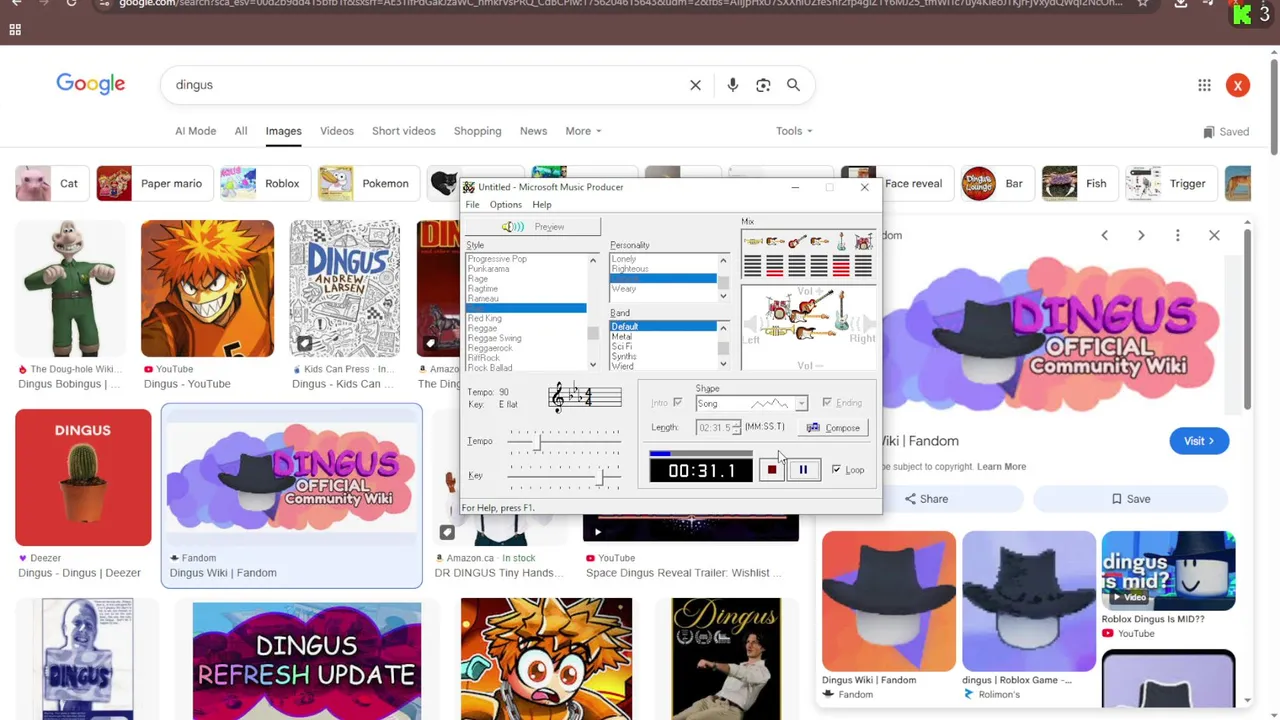
Task: Bookmark page with the star icon
Action: pos(1142,3)
